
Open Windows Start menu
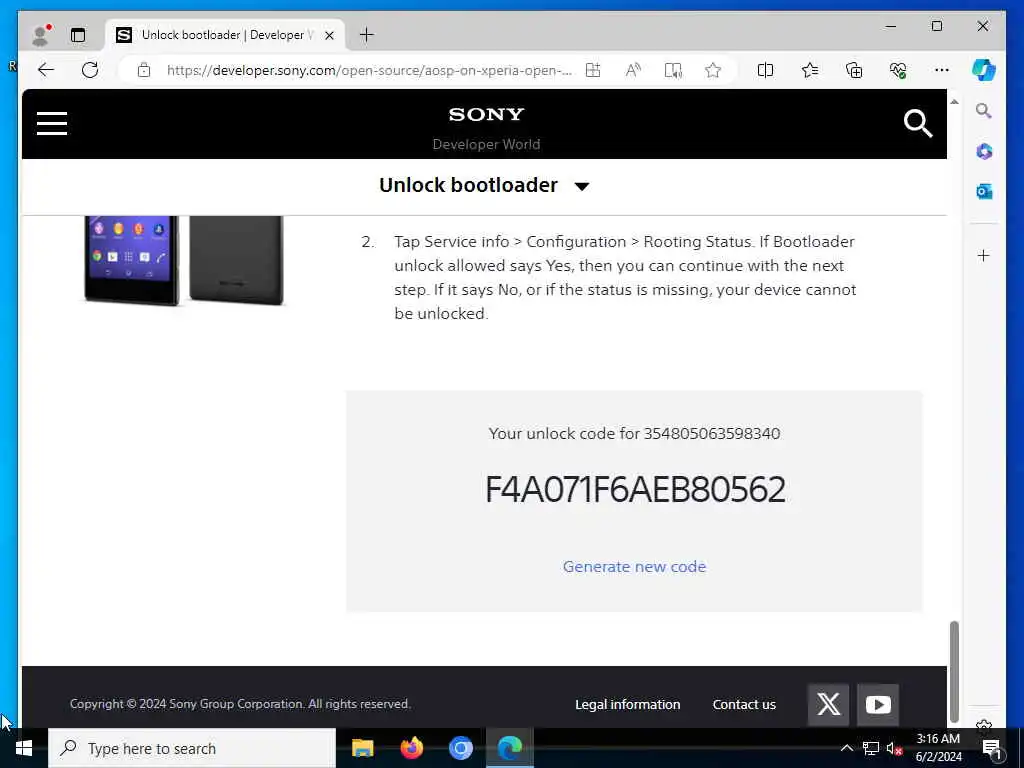coord(24,748)
